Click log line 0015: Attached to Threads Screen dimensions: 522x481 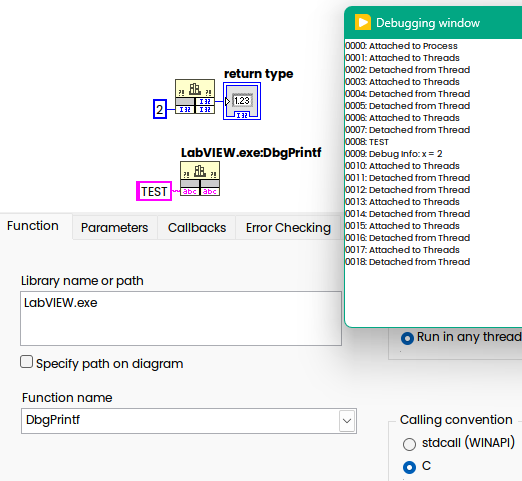(402, 226)
